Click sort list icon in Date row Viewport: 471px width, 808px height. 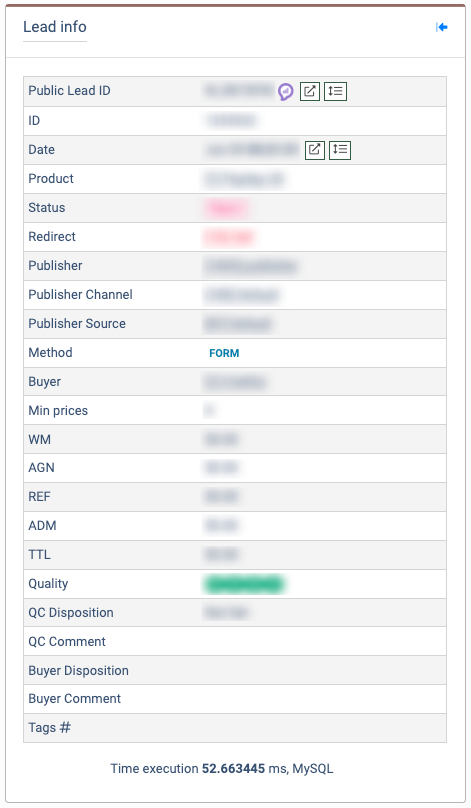point(340,150)
